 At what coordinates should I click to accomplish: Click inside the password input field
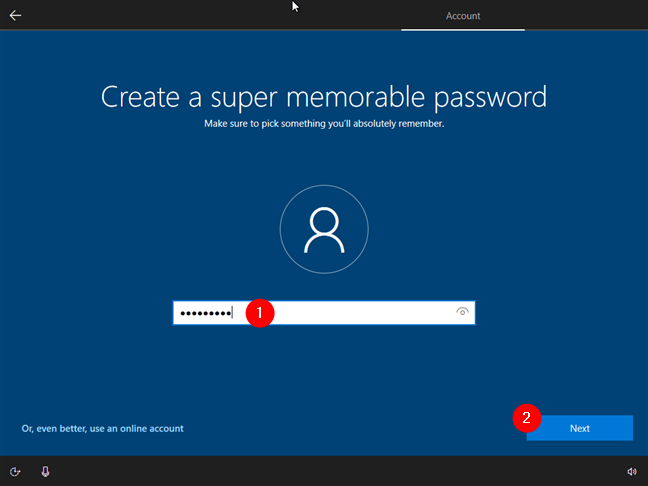[x=324, y=313]
